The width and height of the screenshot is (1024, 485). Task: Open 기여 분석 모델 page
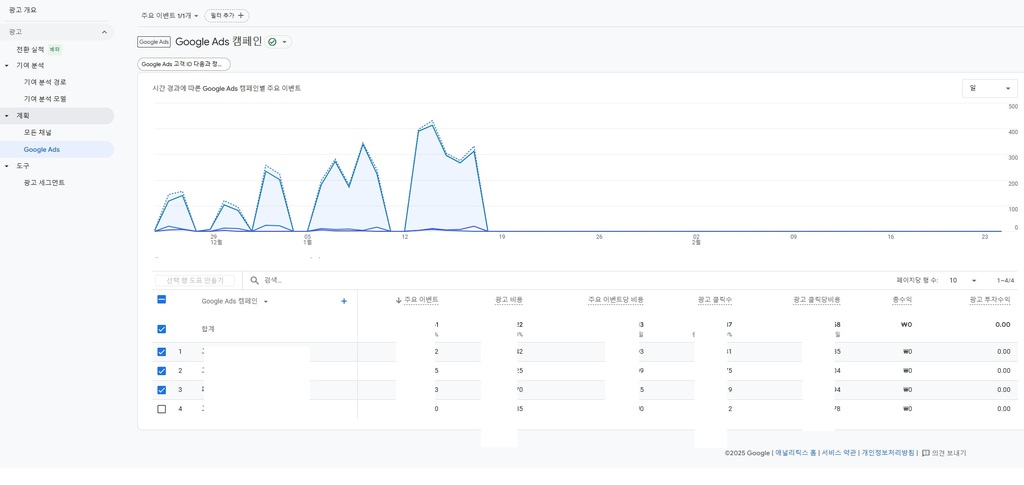pos(45,99)
